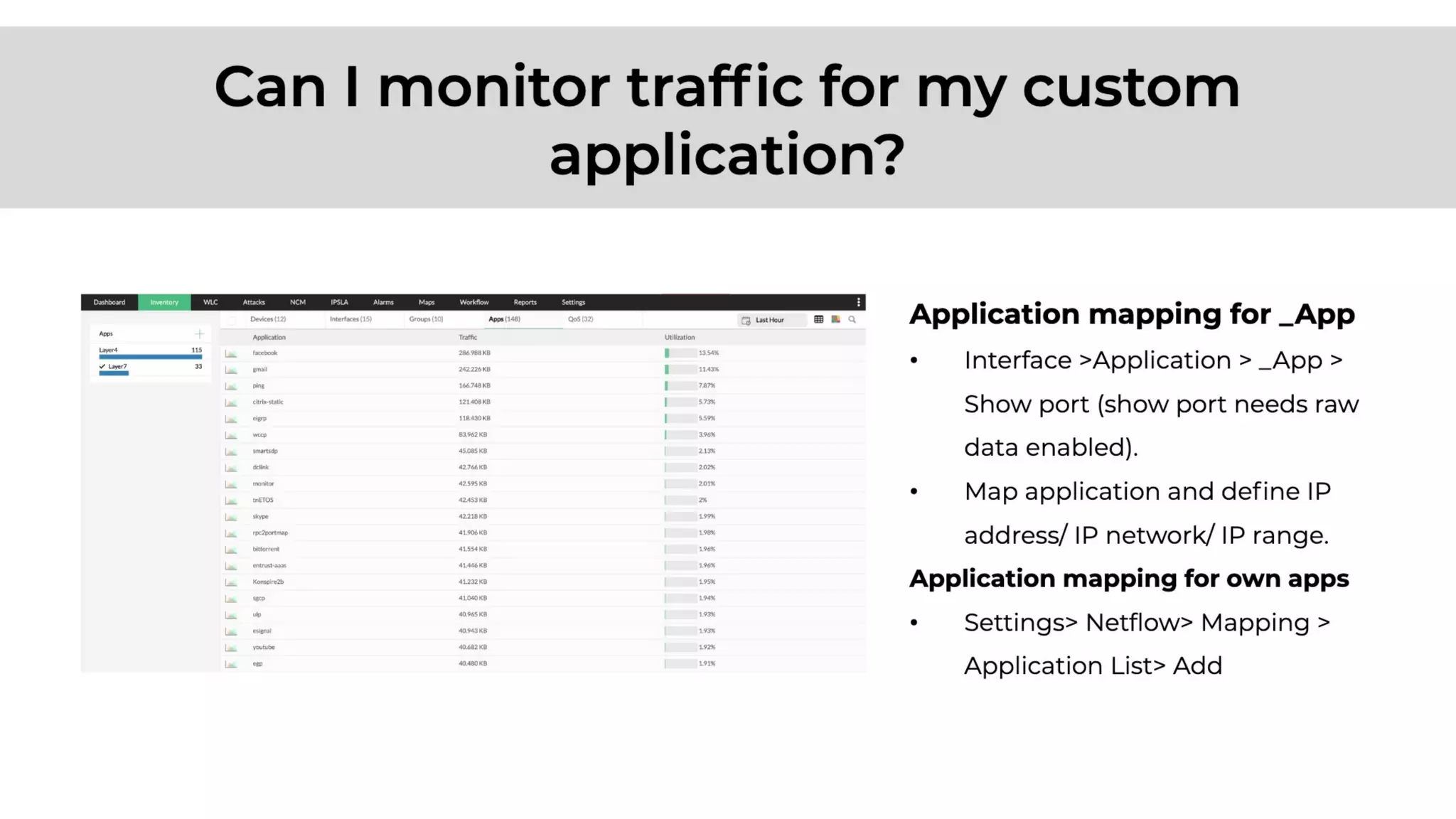Add a new app with plus icon

(199, 333)
